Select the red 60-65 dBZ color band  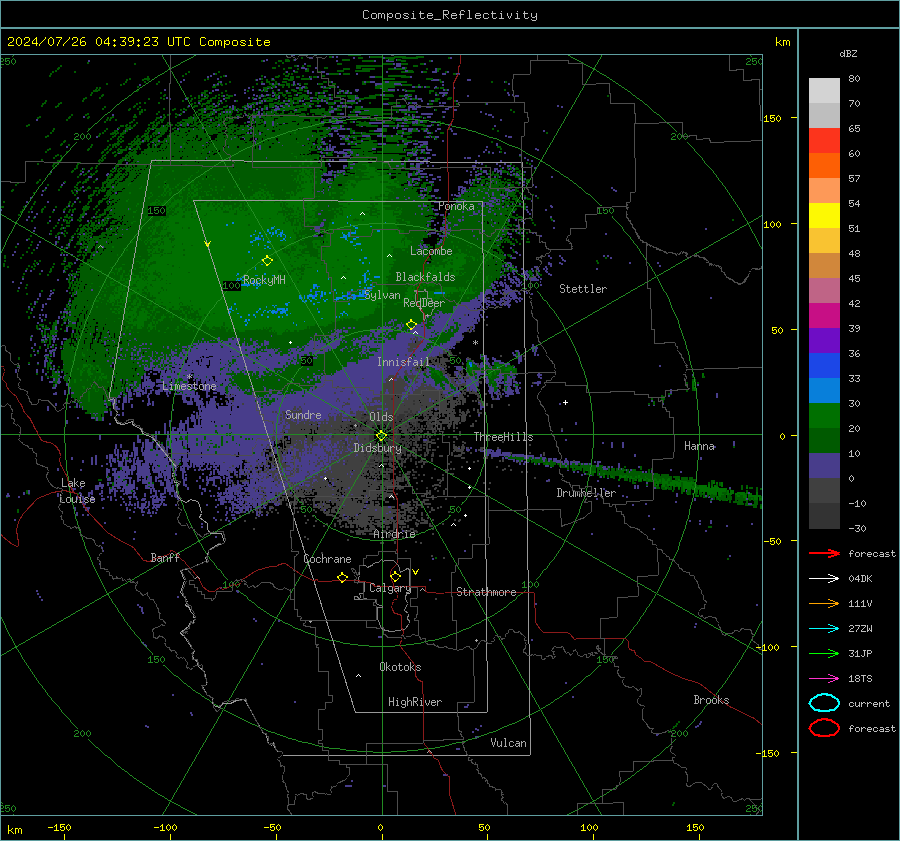click(x=824, y=140)
